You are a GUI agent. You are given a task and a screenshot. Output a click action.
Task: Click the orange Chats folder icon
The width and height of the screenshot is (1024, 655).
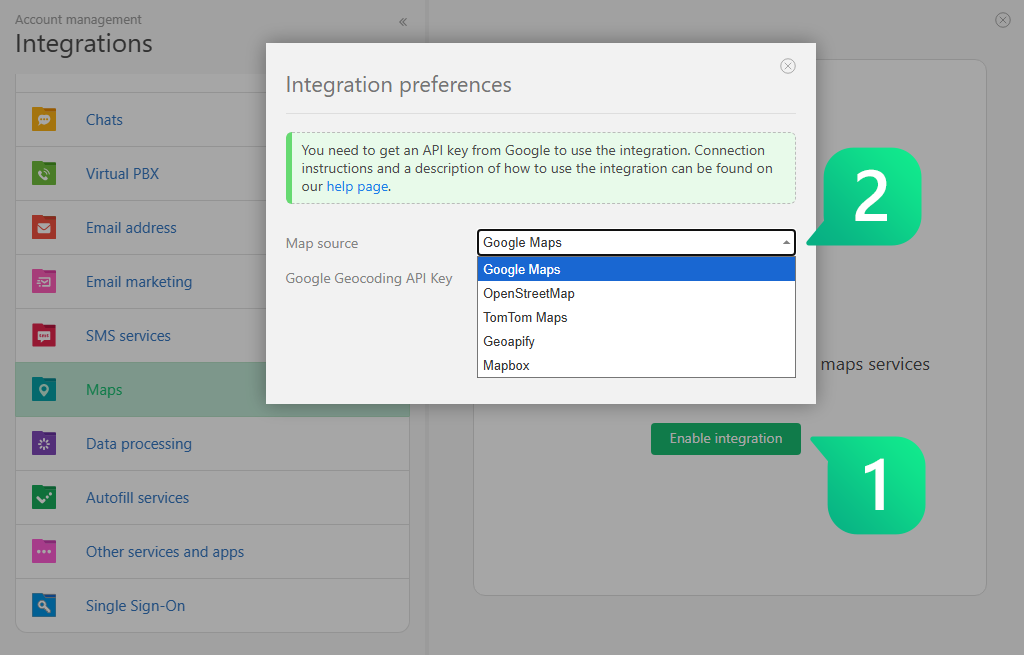coord(44,120)
